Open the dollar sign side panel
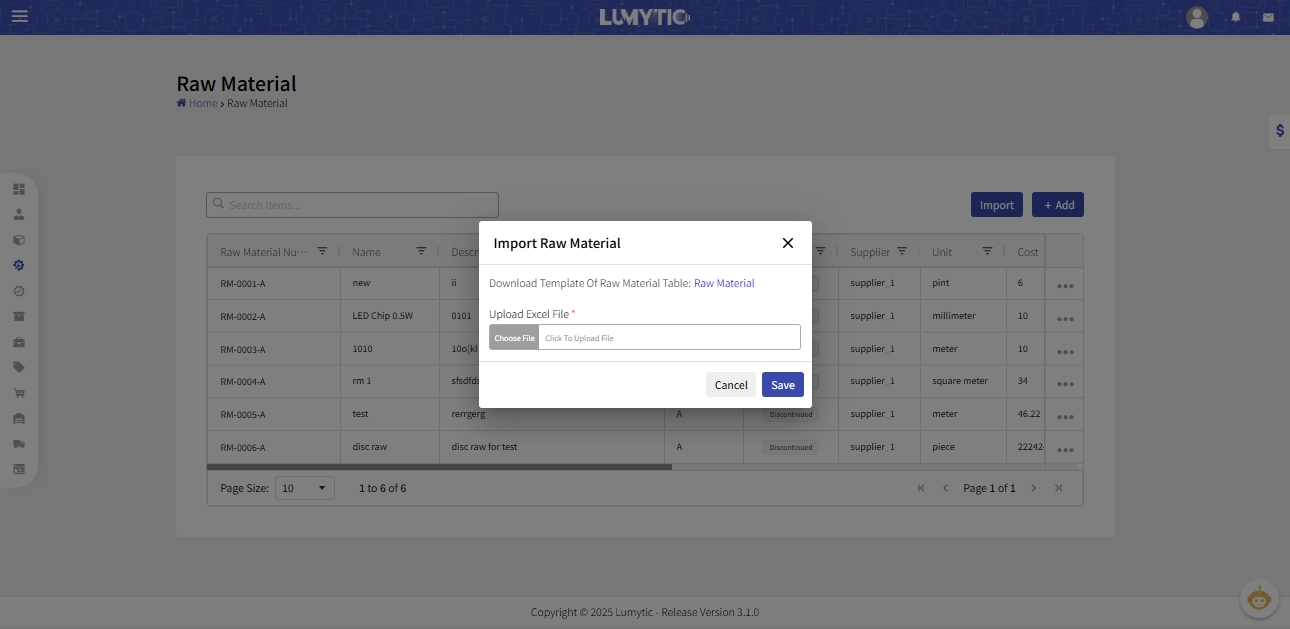This screenshot has height=629, width=1290. click(1279, 131)
